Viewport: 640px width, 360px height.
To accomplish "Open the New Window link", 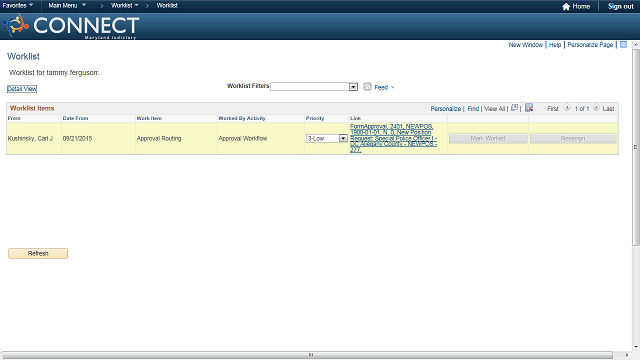I will pos(526,45).
